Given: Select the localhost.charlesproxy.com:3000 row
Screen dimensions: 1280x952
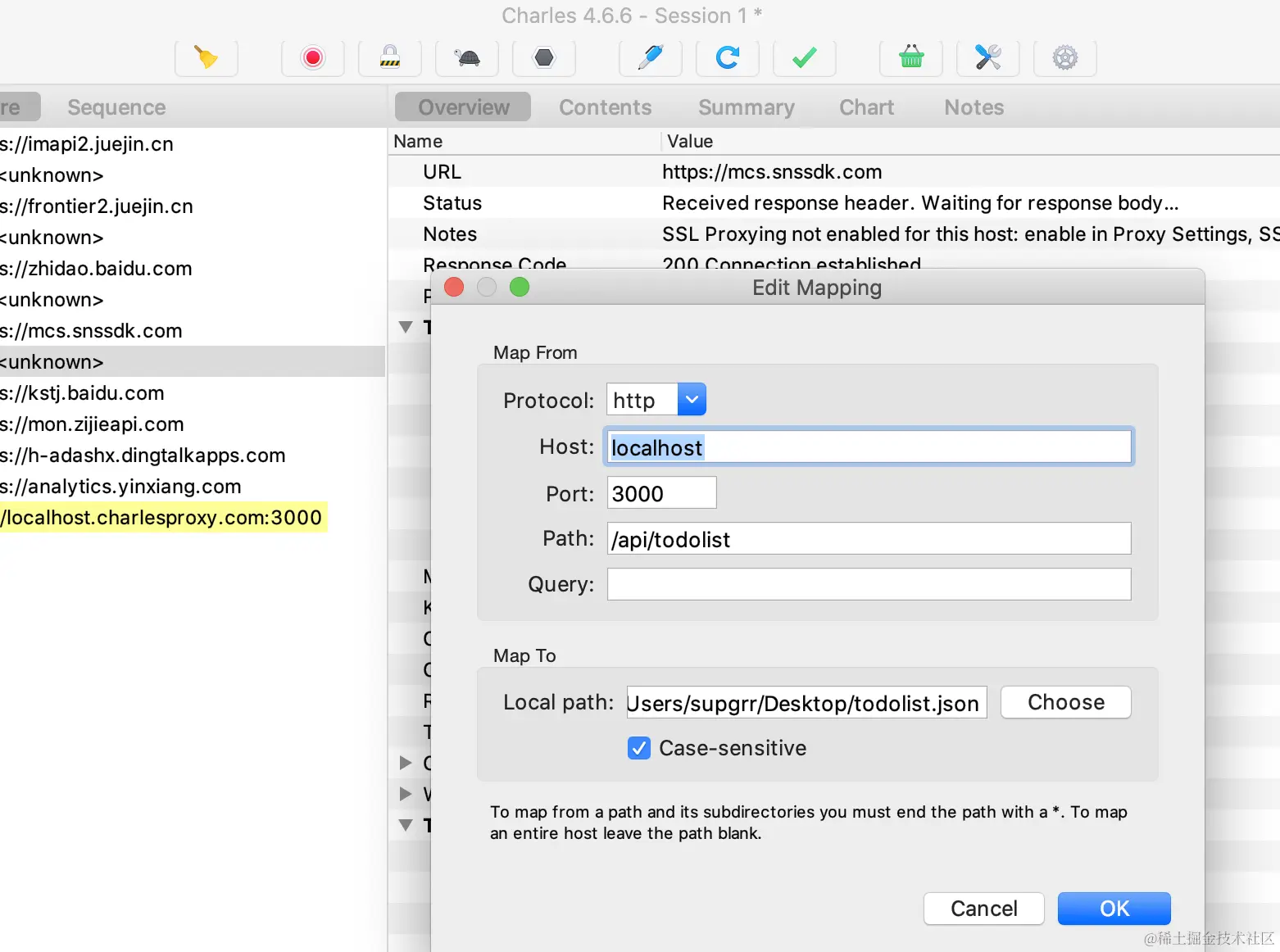Looking at the screenshot, I should (164, 517).
